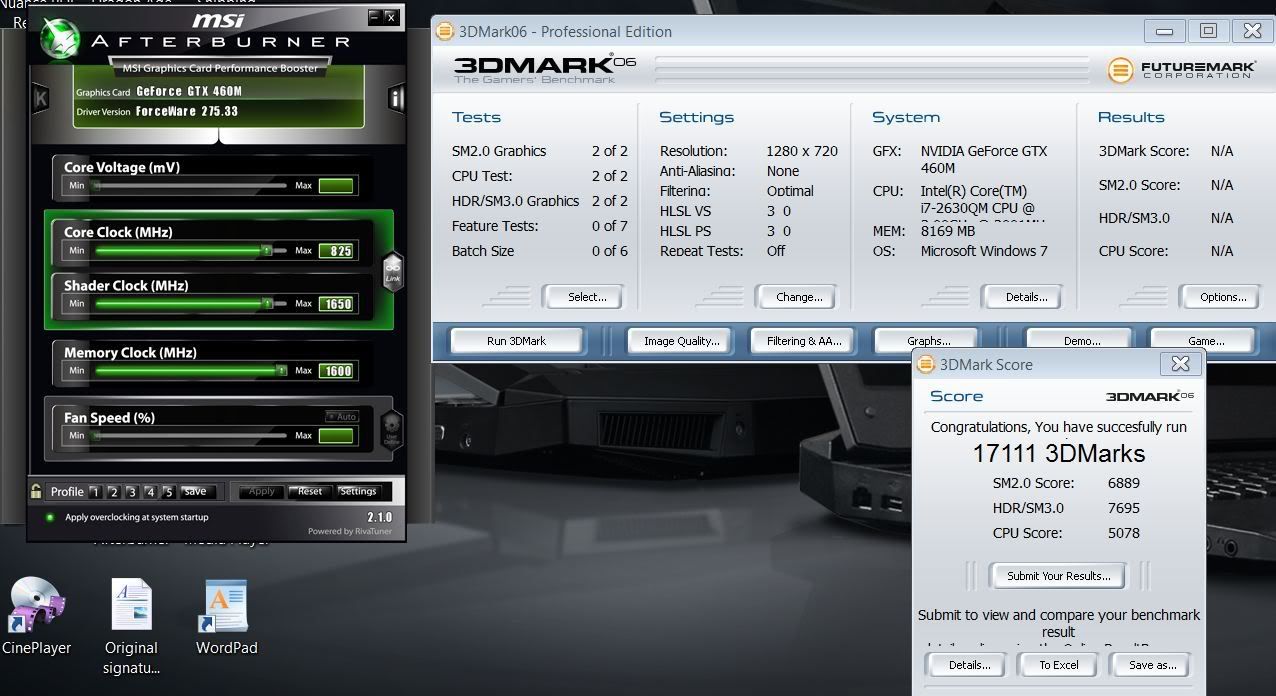Viewport: 1276px width, 696px height.
Task: Click the Futuremark Corporation logo
Action: pos(1180,70)
